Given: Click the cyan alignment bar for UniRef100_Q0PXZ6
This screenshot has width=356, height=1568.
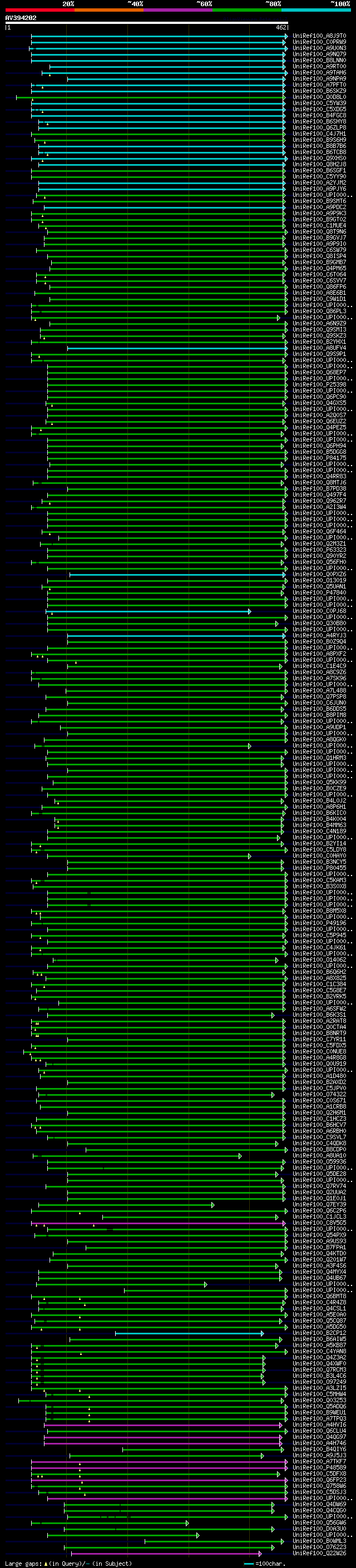Looking at the screenshot, I should (x=177, y=575).
